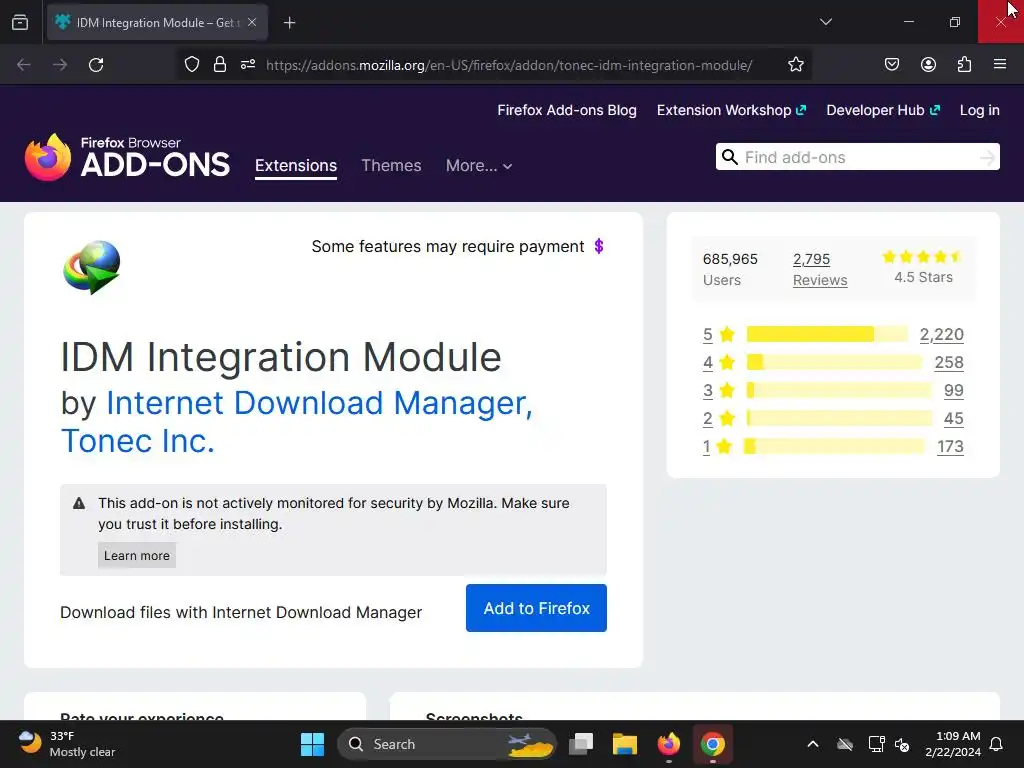Open the Windows Start menu

[x=312, y=744]
